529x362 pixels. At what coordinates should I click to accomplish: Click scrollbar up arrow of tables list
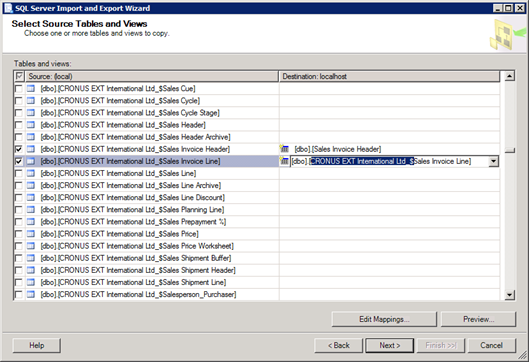509,76
